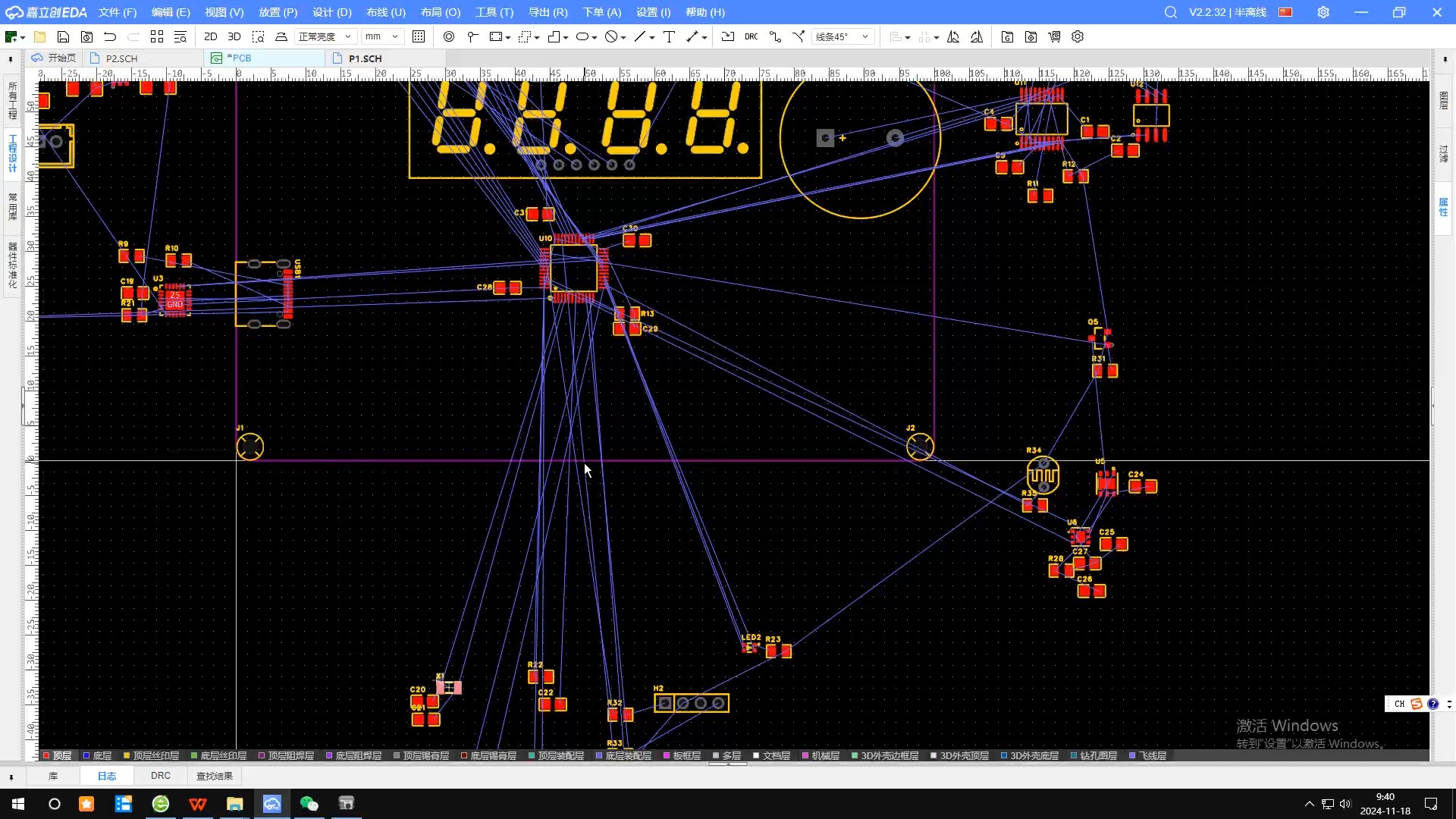This screenshot has width=1456, height=819.
Task: Open the mm units dropdown
Action: [381, 36]
